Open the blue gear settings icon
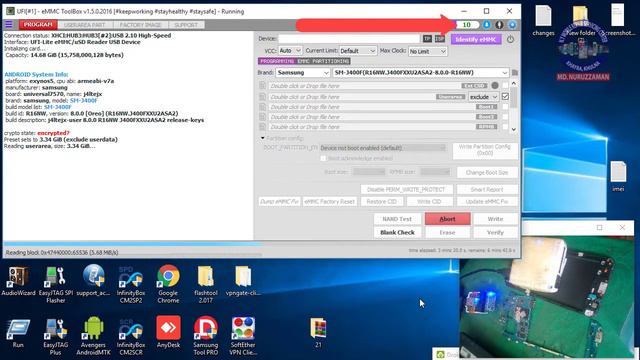This screenshot has height=360, width=640. pos(512,25)
